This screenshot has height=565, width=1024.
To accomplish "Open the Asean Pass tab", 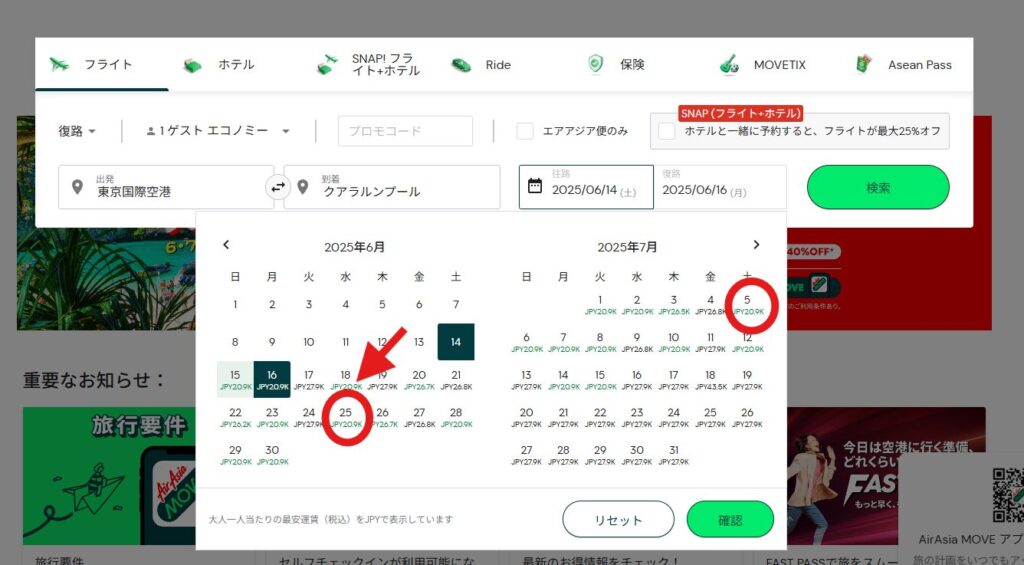I will pyautogui.click(x=905, y=65).
